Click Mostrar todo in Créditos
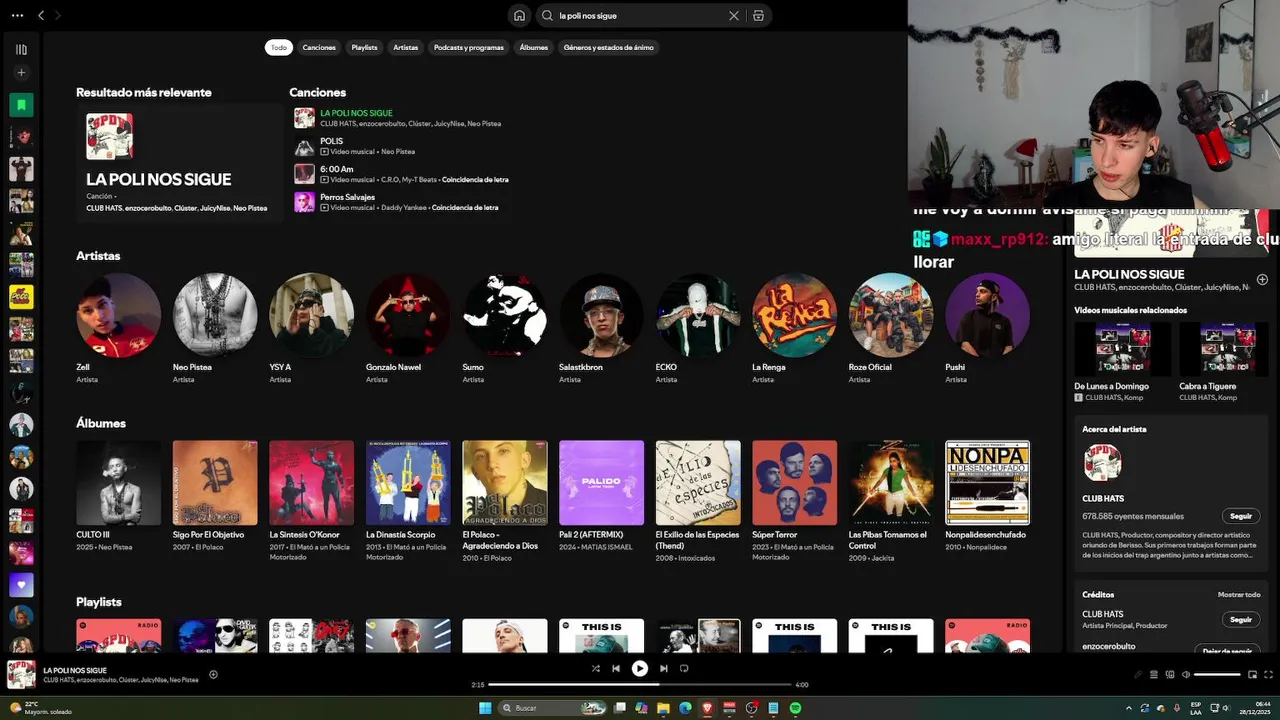The width and height of the screenshot is (1280, 720). [1238, 594]
